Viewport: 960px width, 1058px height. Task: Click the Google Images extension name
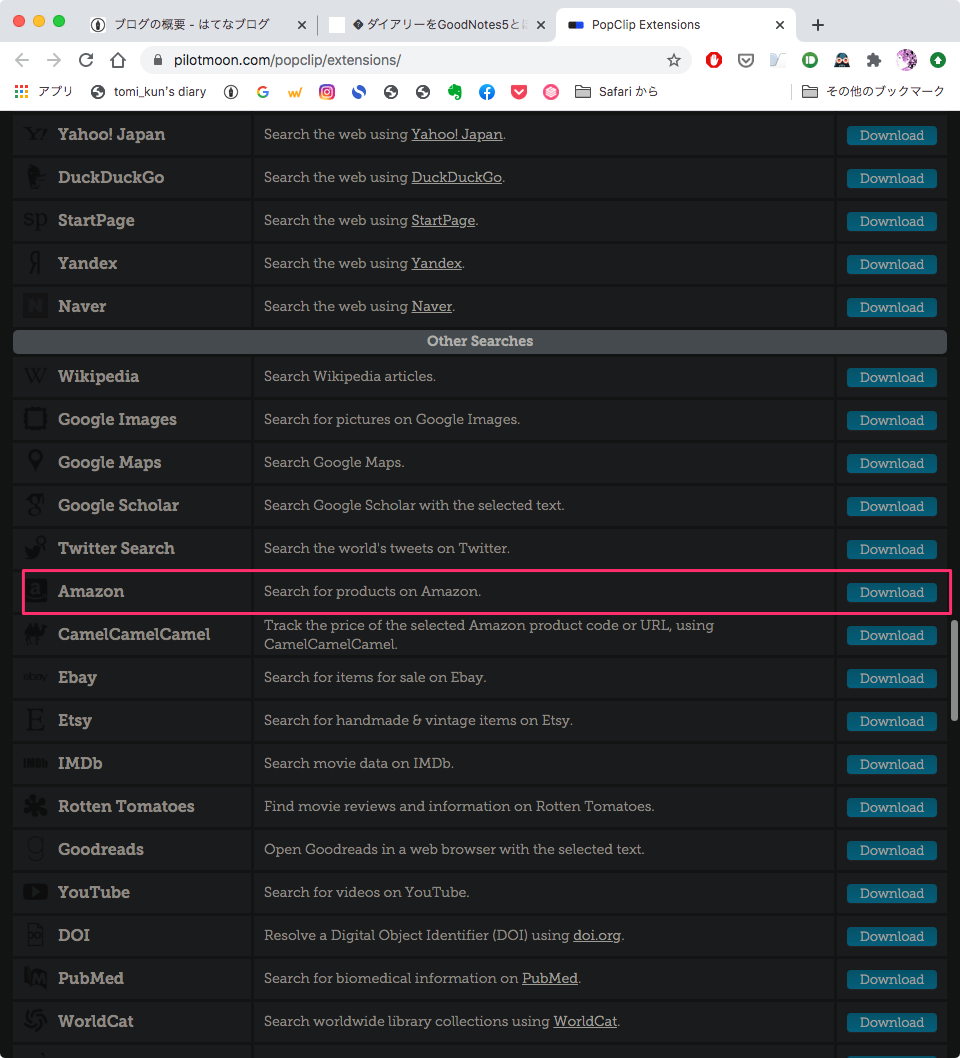click(117, 419)
